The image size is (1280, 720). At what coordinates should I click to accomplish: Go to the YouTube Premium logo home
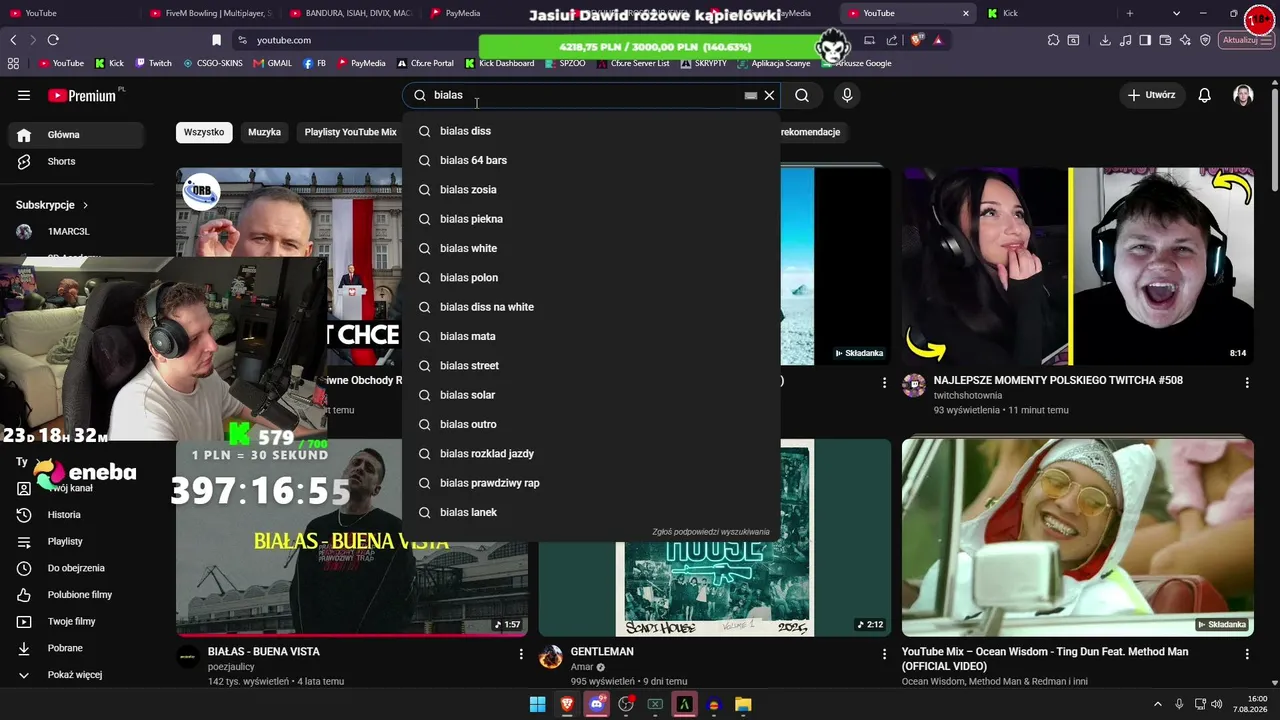[84, 95]
